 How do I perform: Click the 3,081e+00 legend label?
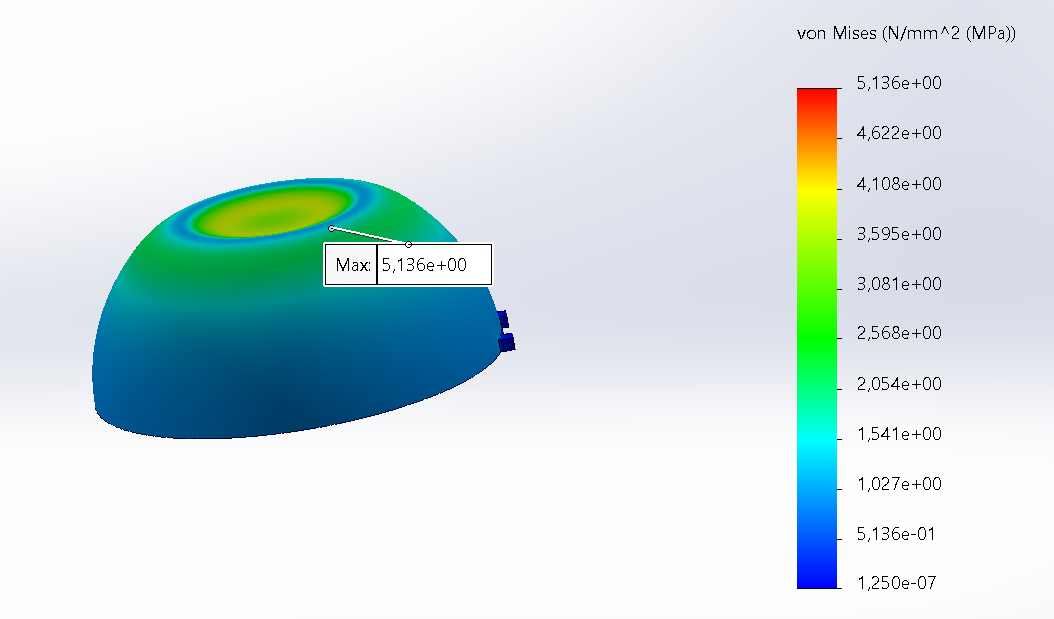[x=899, y=284]
